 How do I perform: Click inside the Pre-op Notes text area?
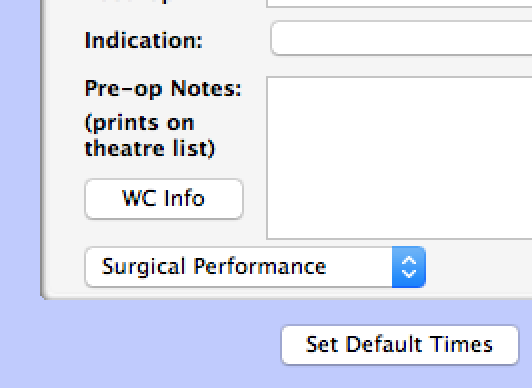coord(399,158)
